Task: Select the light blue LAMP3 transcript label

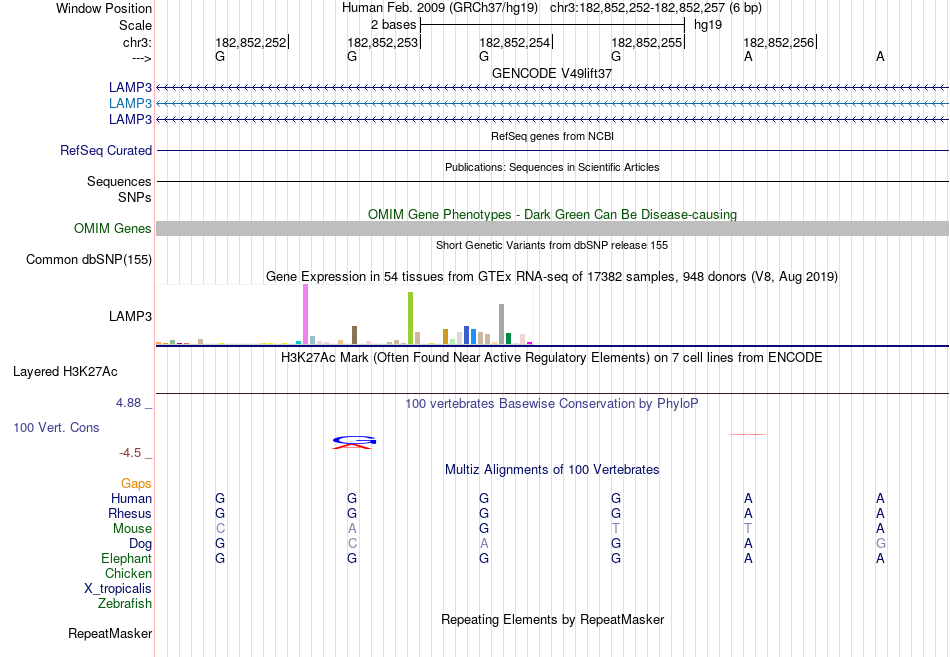Action: click(x=130, y=103)
